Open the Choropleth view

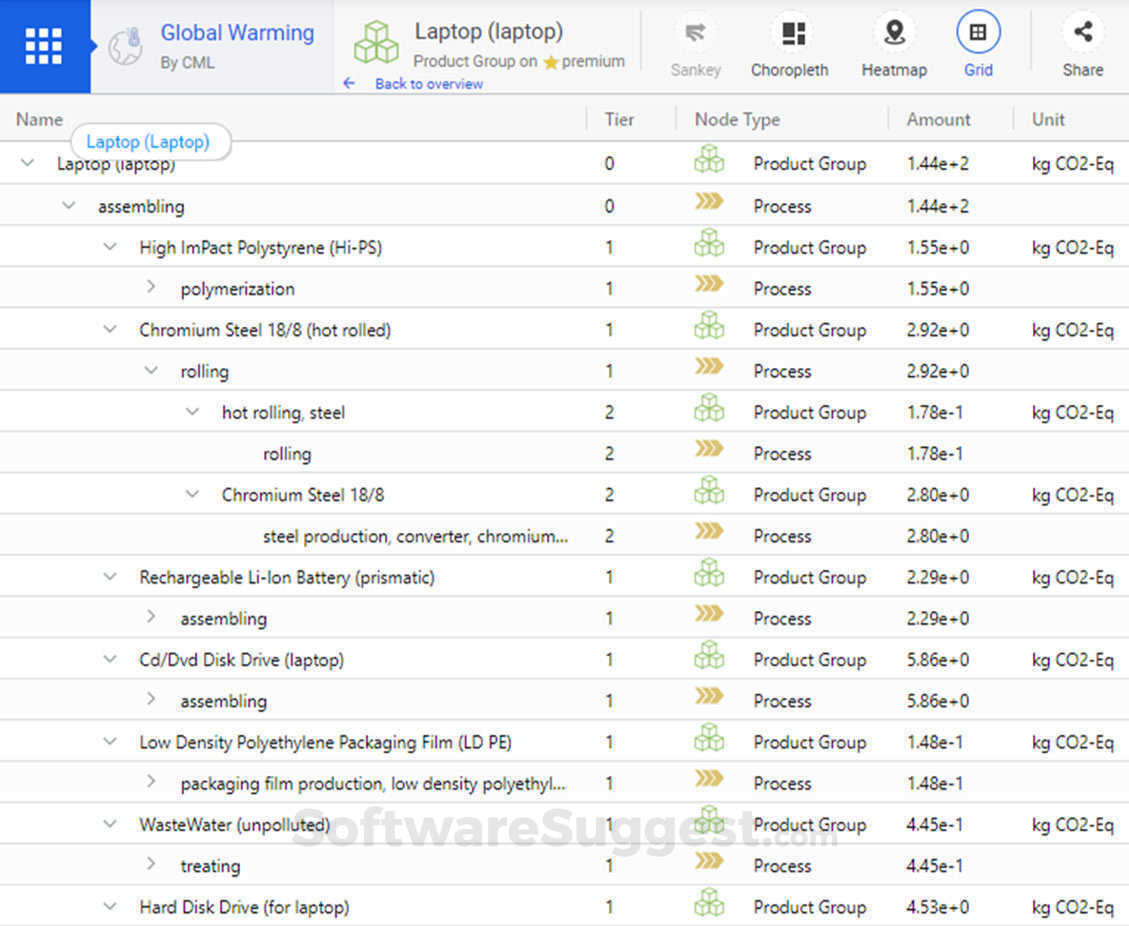tap(790, 34)
